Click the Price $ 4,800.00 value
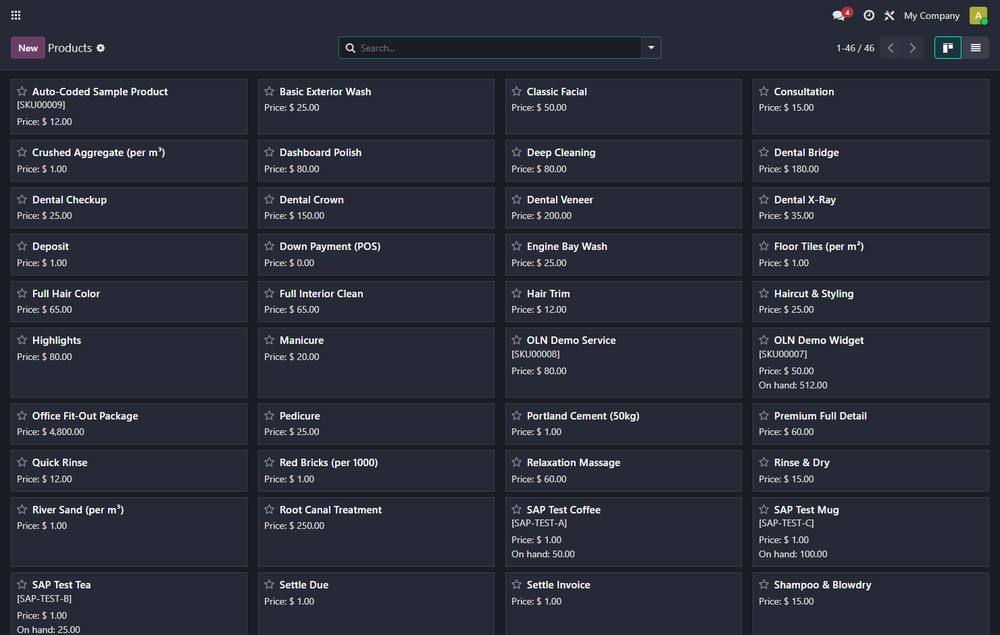Image resolution: width=1000 pixels, height=635 pixels. pos(50,432)
